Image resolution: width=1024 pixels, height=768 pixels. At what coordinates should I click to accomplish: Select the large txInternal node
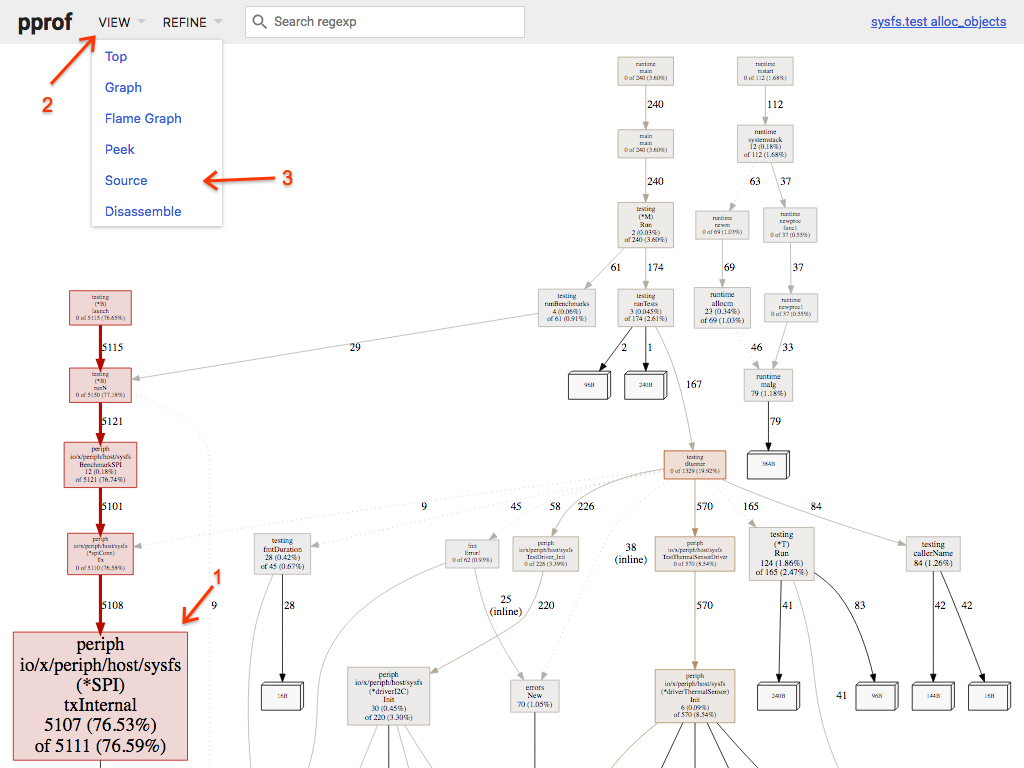coord(100,694)
